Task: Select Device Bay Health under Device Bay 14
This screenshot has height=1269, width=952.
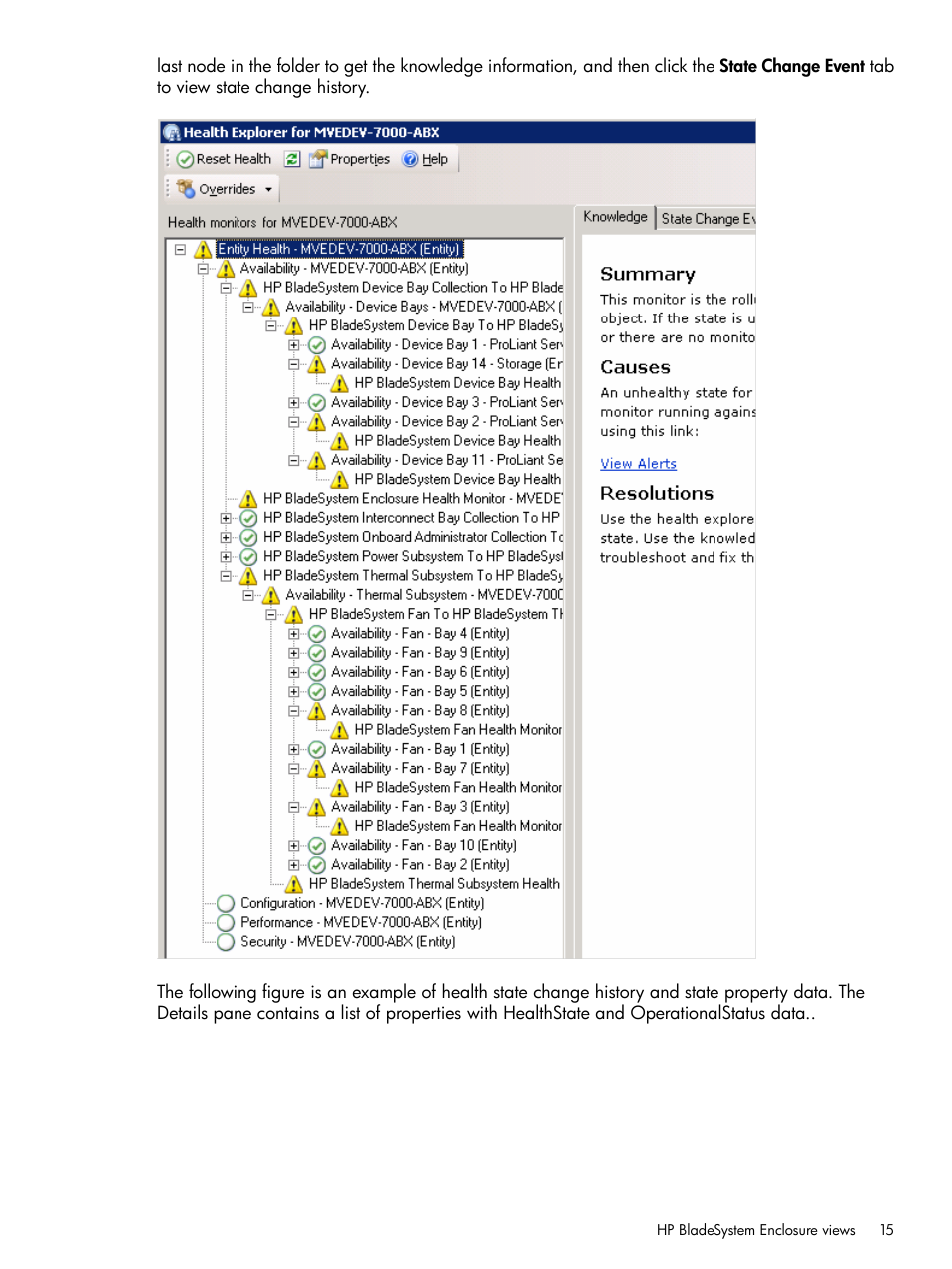Action: [457, 383]
